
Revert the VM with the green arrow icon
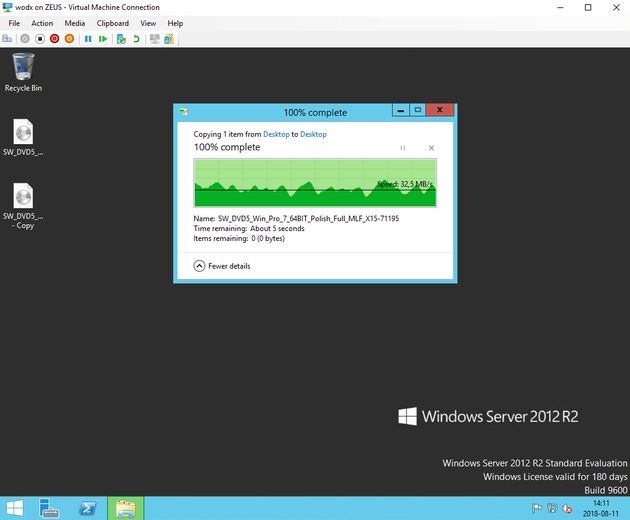click(x=136, y=39)
